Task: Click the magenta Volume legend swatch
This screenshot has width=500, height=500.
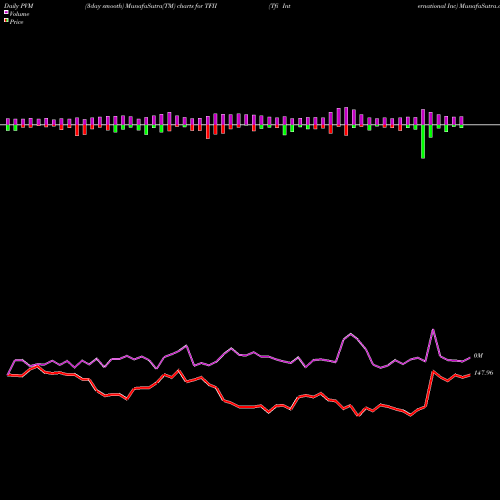Action: [x=6, y=12]
